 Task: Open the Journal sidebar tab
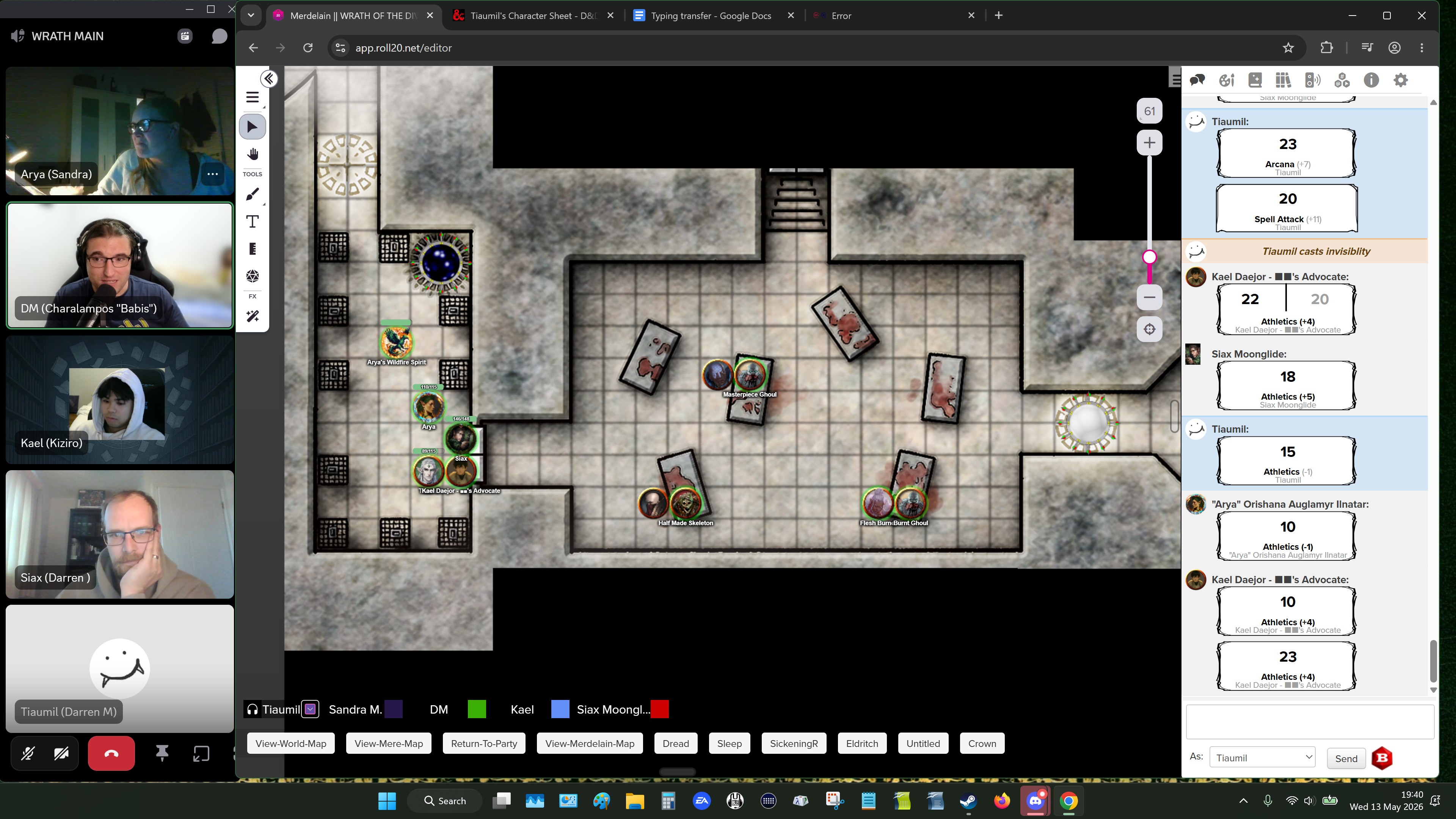1255,80
